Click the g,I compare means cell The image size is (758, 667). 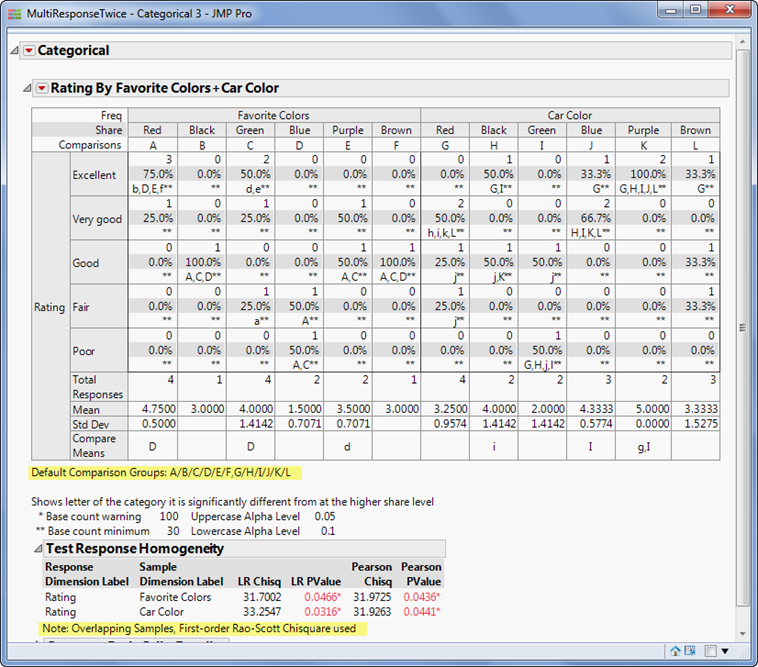[643, 448]
